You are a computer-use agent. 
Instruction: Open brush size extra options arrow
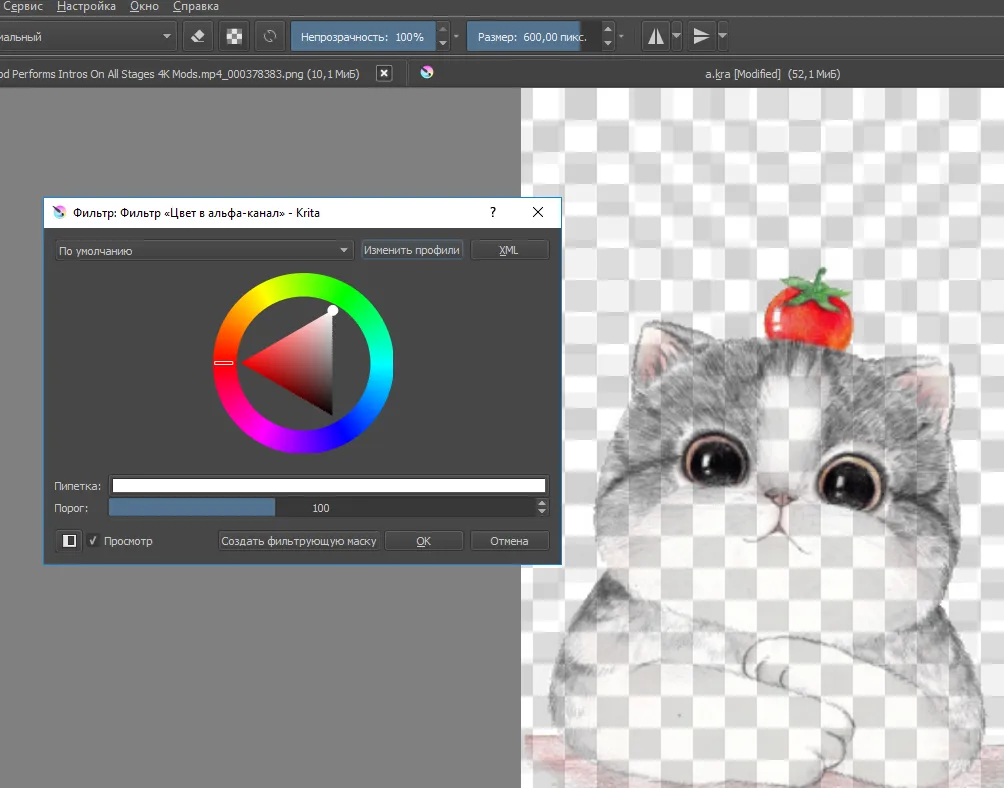(621, 36)
